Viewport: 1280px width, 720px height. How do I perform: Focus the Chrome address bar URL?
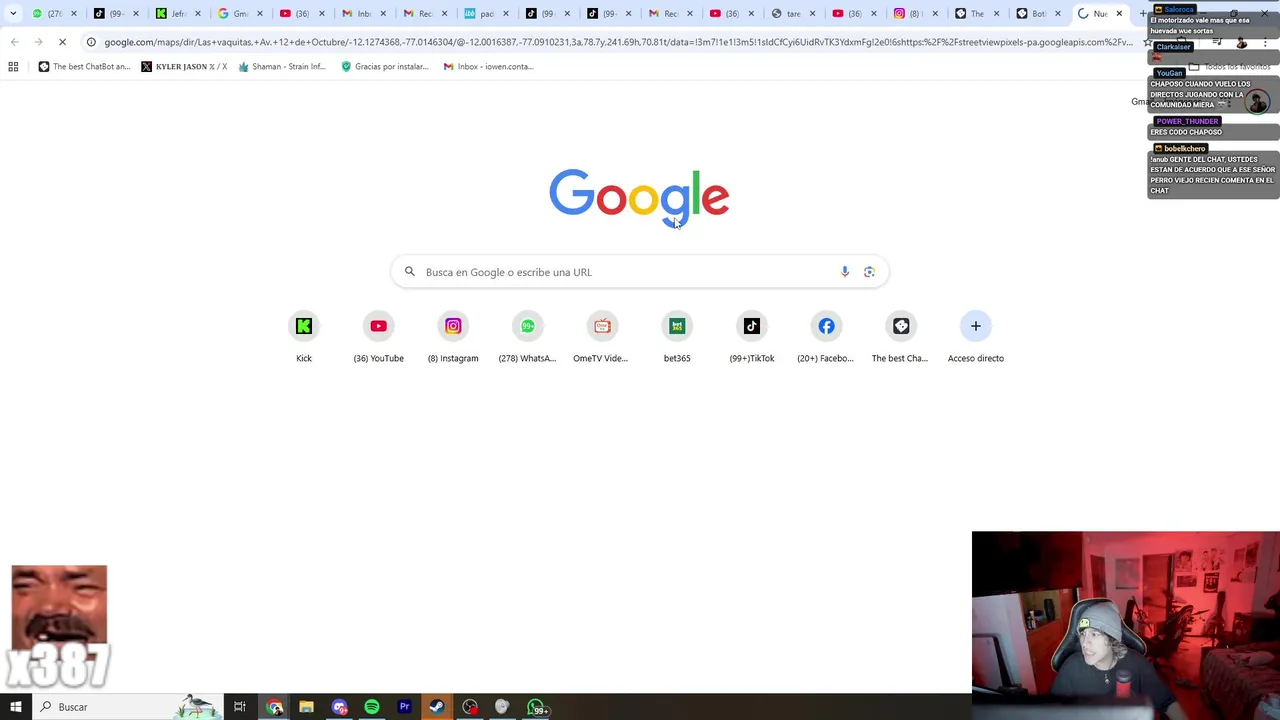pyautogui.click(x=618, y=42)
